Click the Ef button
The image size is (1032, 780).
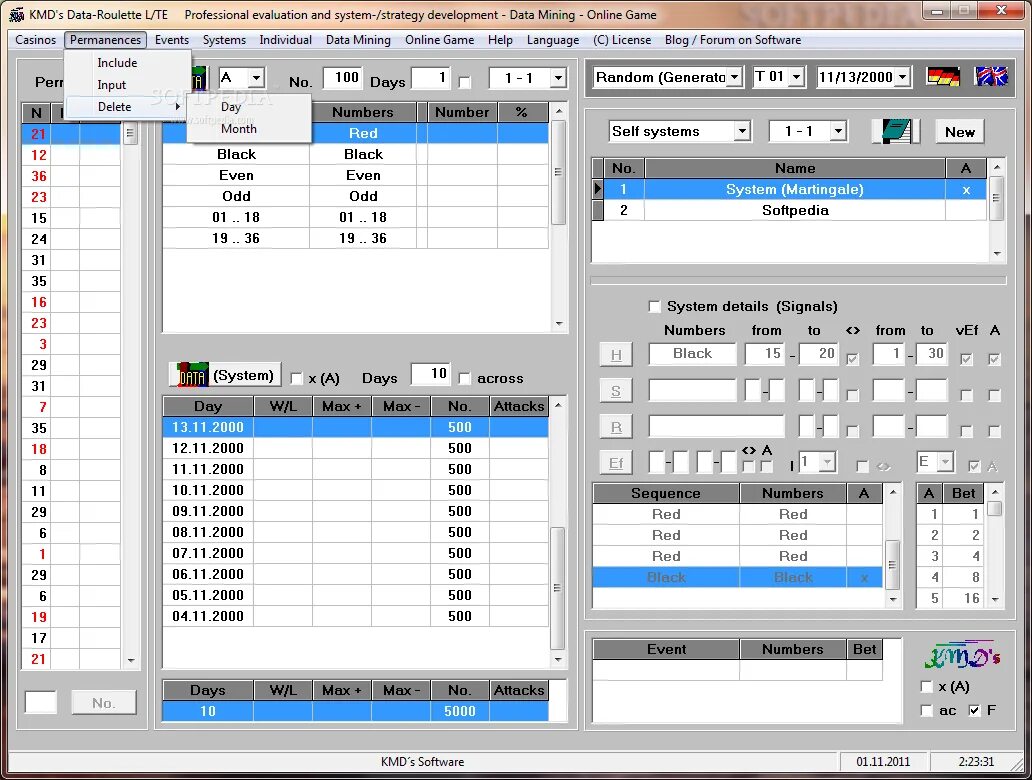pyautogui.click(x=616, y=462)
